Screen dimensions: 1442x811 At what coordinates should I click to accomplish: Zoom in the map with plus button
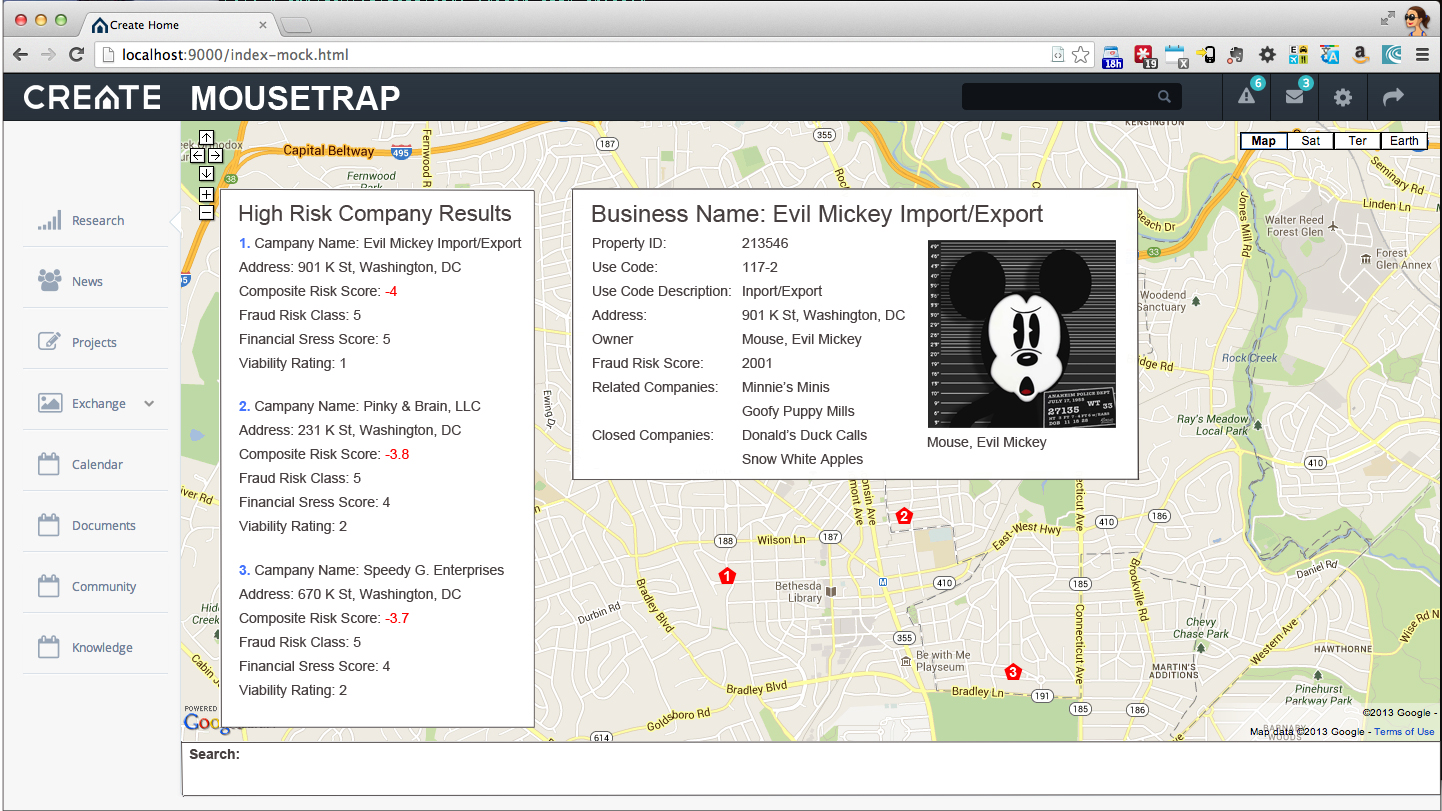pos(206,194)
